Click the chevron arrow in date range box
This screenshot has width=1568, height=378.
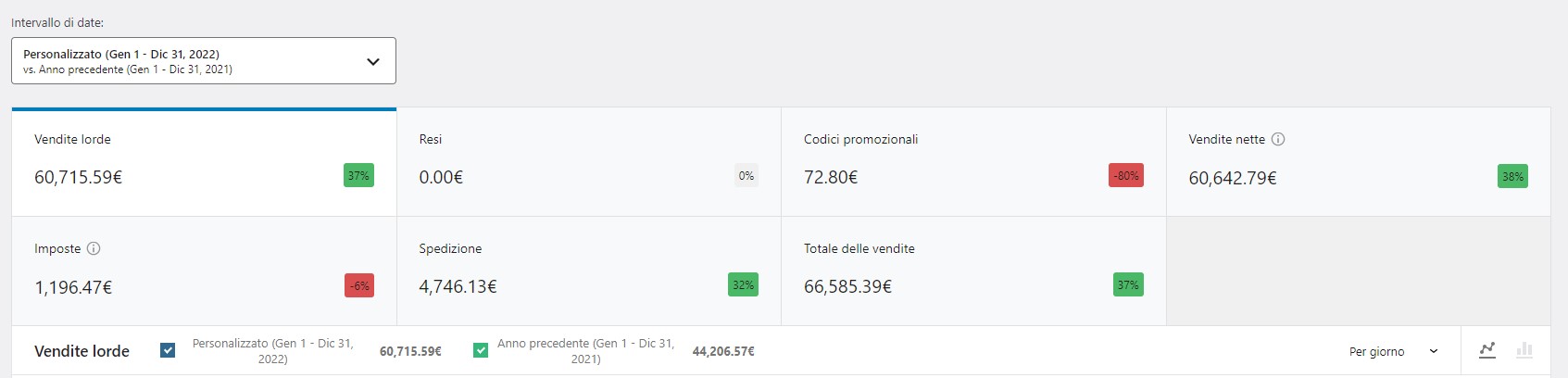[373, 62]
